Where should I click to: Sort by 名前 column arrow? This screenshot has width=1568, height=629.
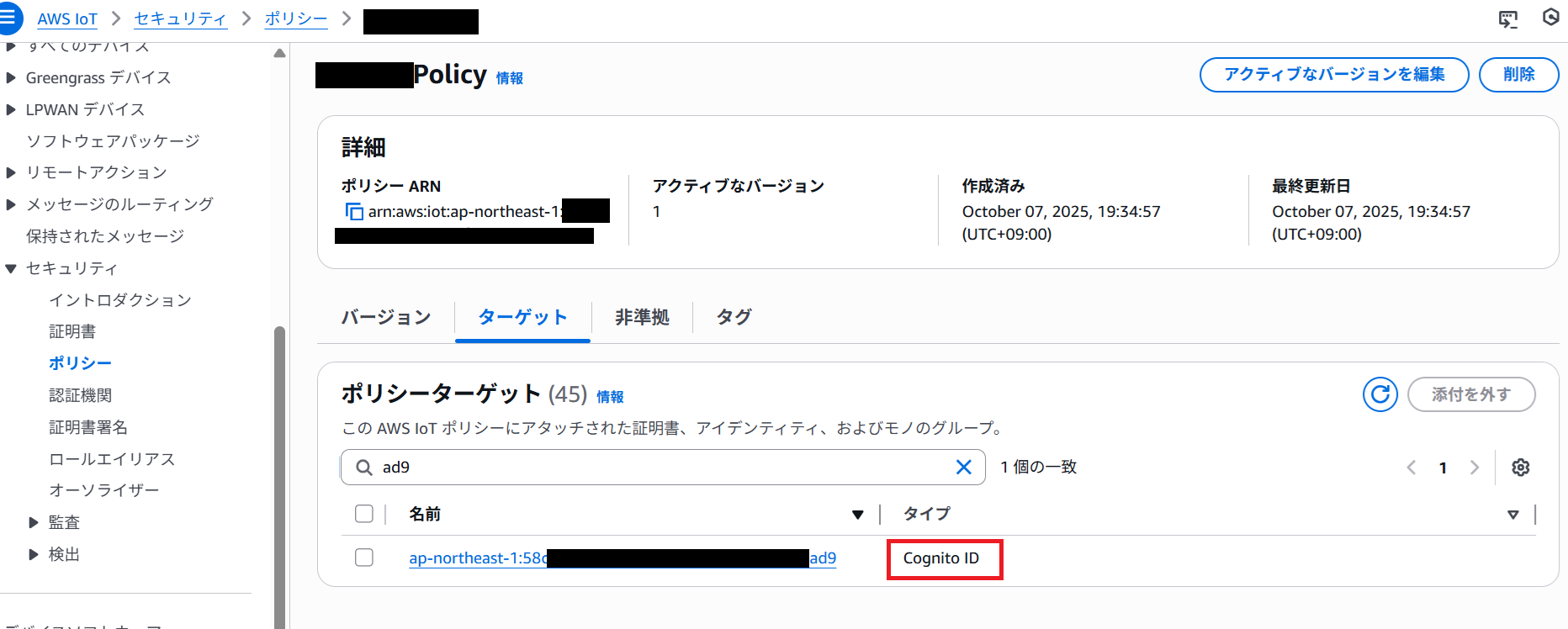pos(857,515)
